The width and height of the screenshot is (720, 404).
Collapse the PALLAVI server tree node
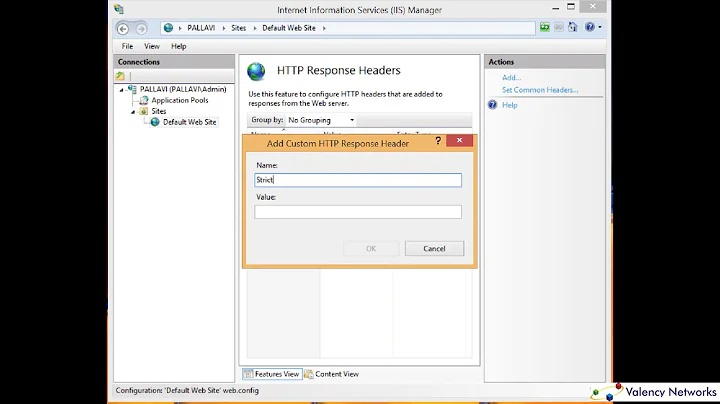(x=122, y=90)
